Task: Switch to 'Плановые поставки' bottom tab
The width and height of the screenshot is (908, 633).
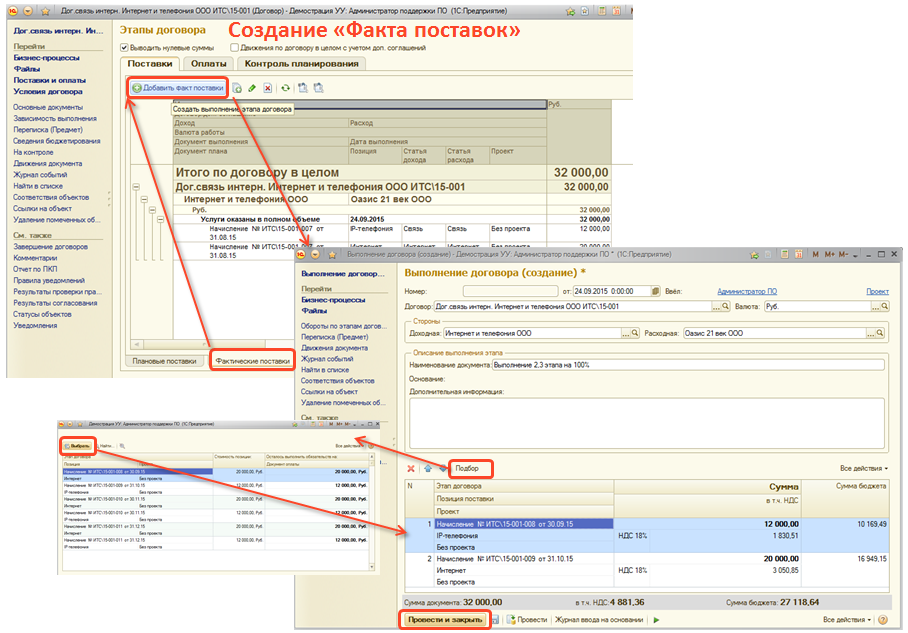Action: [x=165, y=360]
